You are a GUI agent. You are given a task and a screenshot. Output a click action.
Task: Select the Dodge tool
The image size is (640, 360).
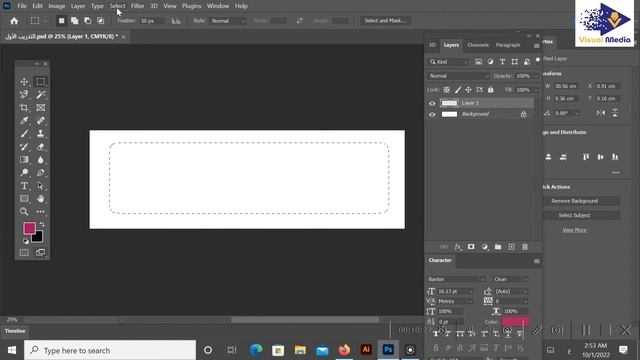click(24, 173)
